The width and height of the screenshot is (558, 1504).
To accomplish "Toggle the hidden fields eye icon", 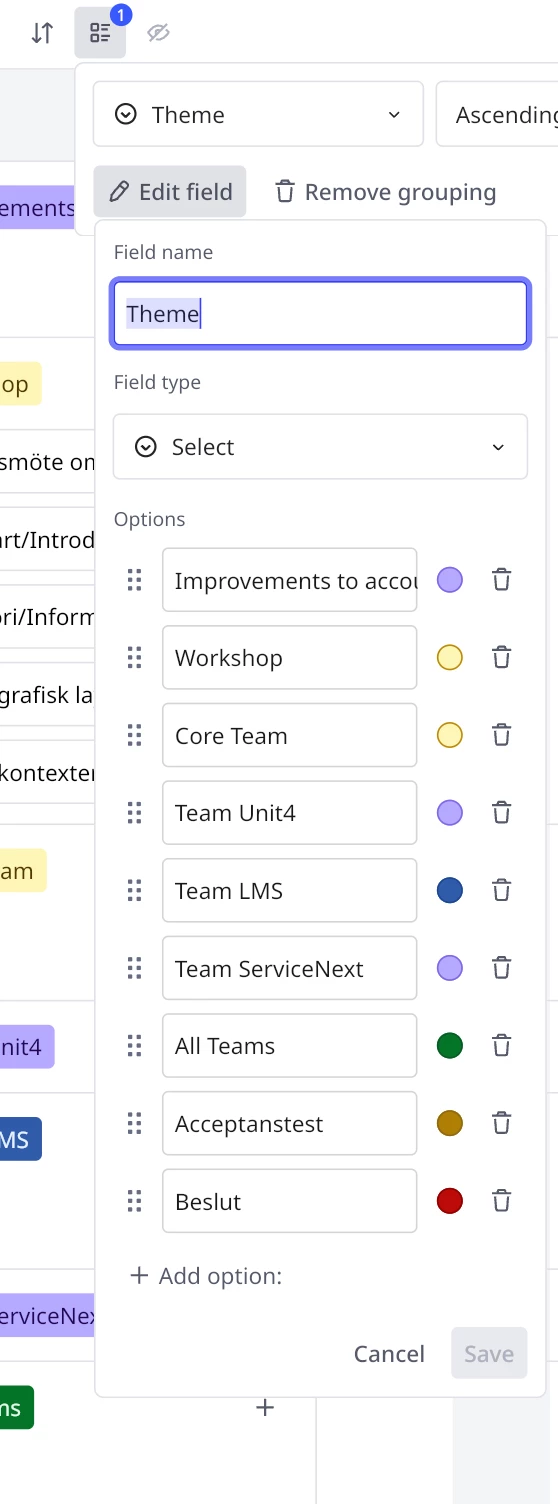I will 158,33.
